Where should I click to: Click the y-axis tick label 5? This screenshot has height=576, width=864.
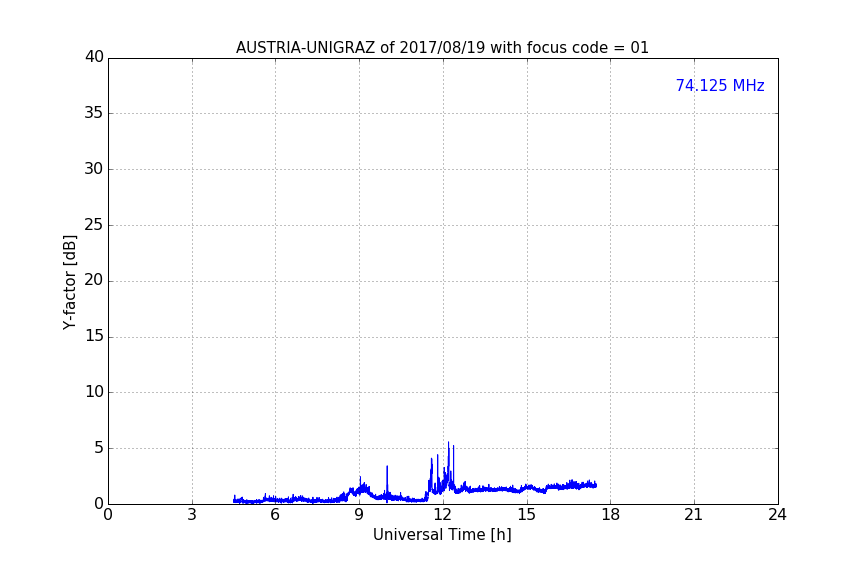99,448
